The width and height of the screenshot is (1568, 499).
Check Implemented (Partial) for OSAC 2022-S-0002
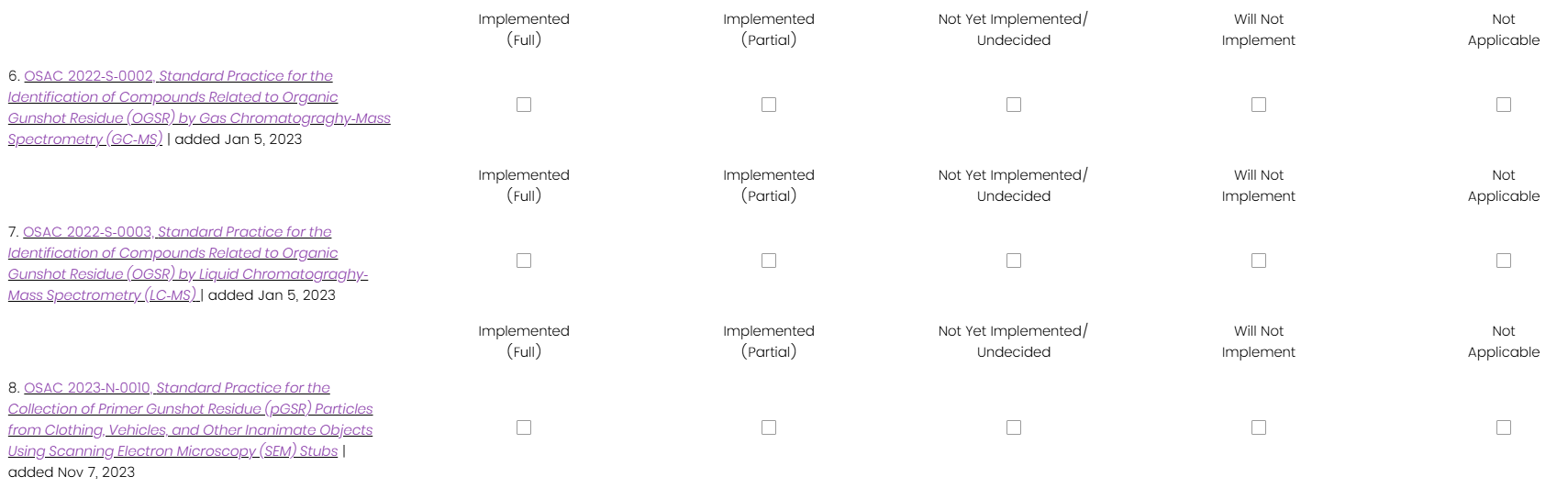(769, 105)
